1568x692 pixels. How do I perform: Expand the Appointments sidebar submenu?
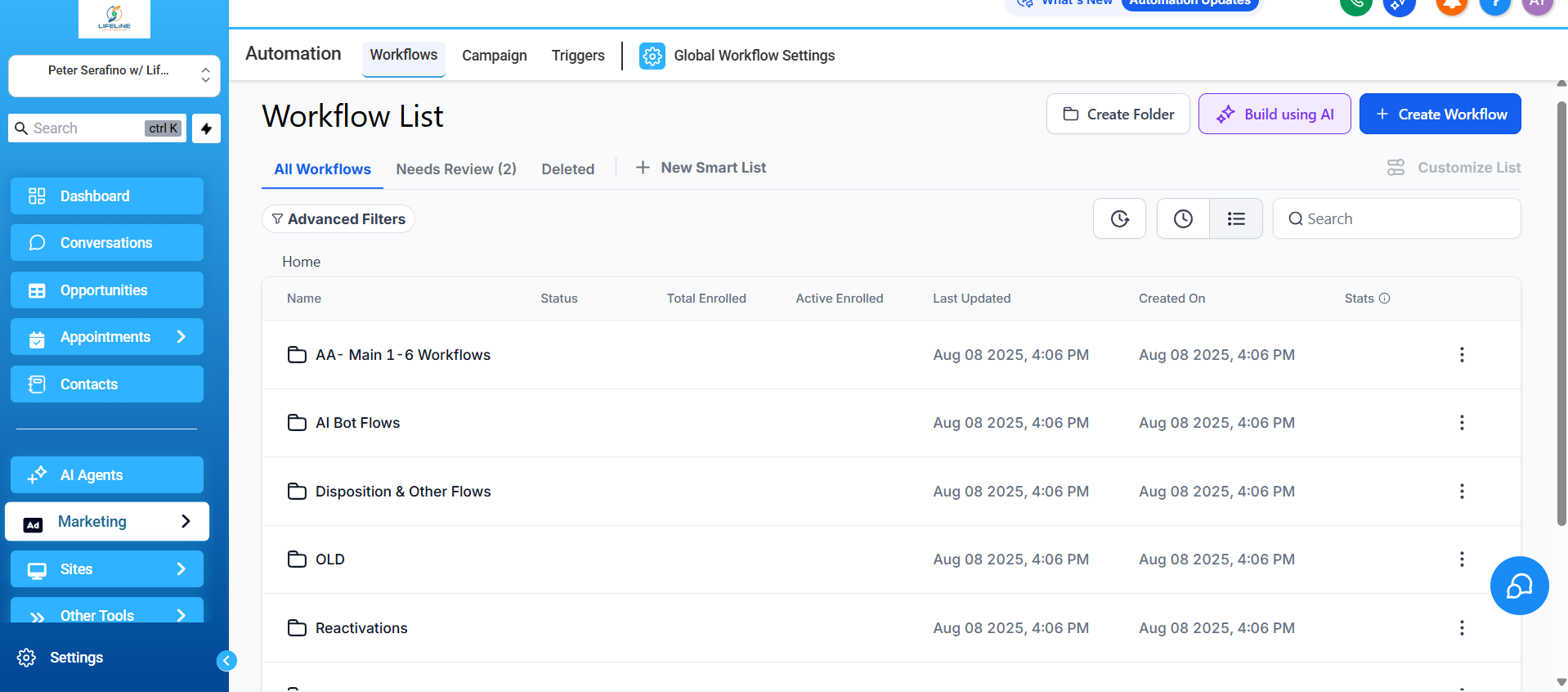coord(181,337)
